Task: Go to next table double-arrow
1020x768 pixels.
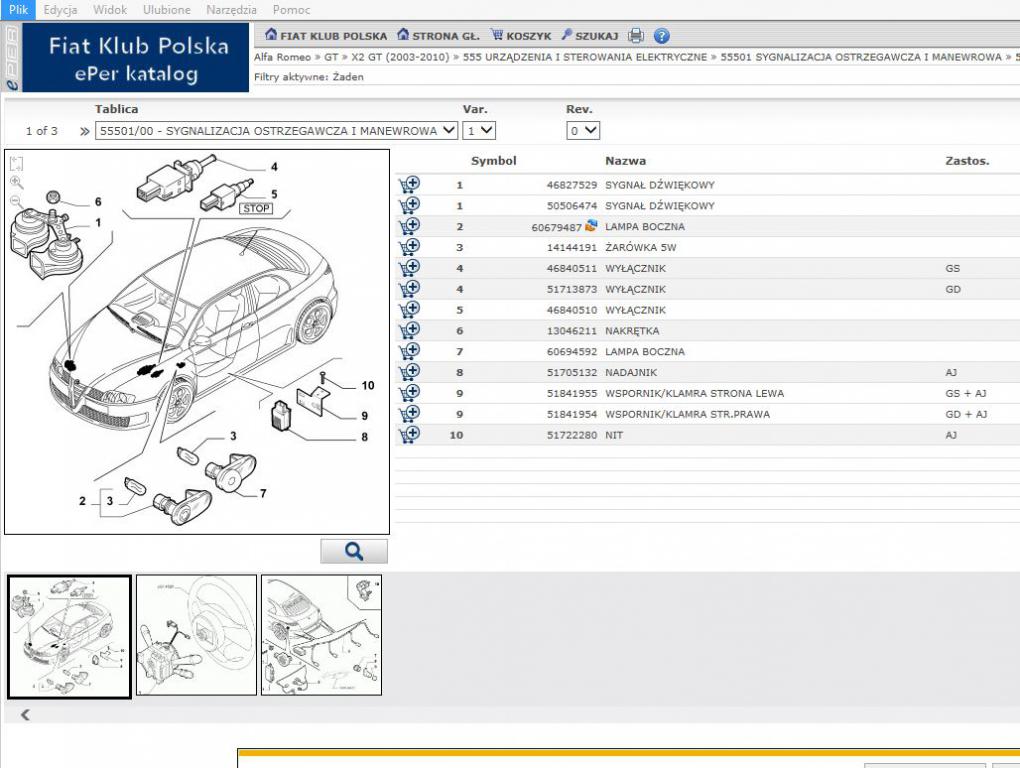Action: pos(84,131)
